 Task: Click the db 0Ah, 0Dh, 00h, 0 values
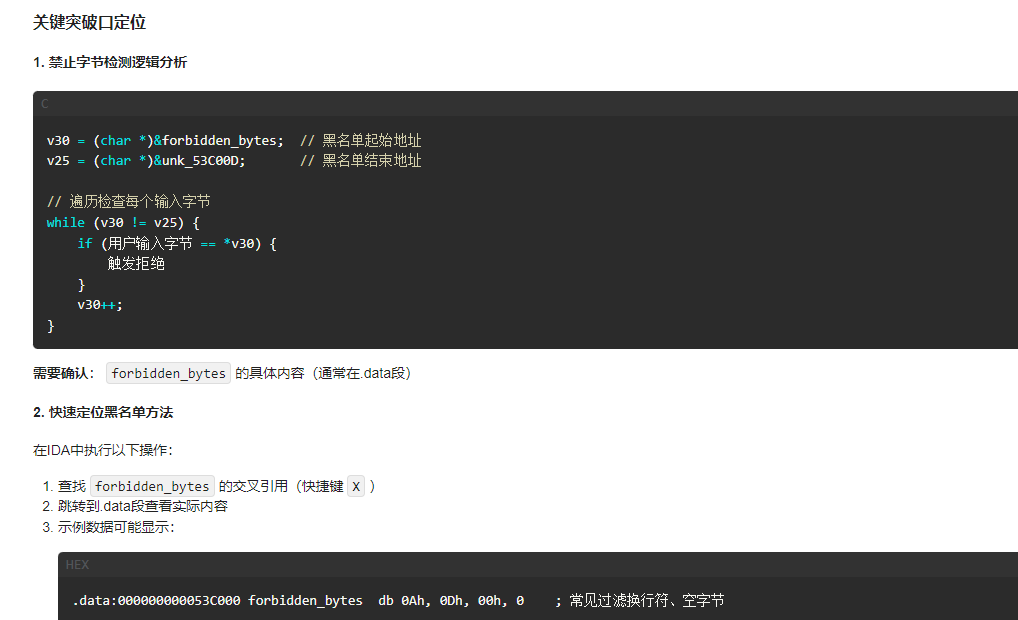click(451, 601)
